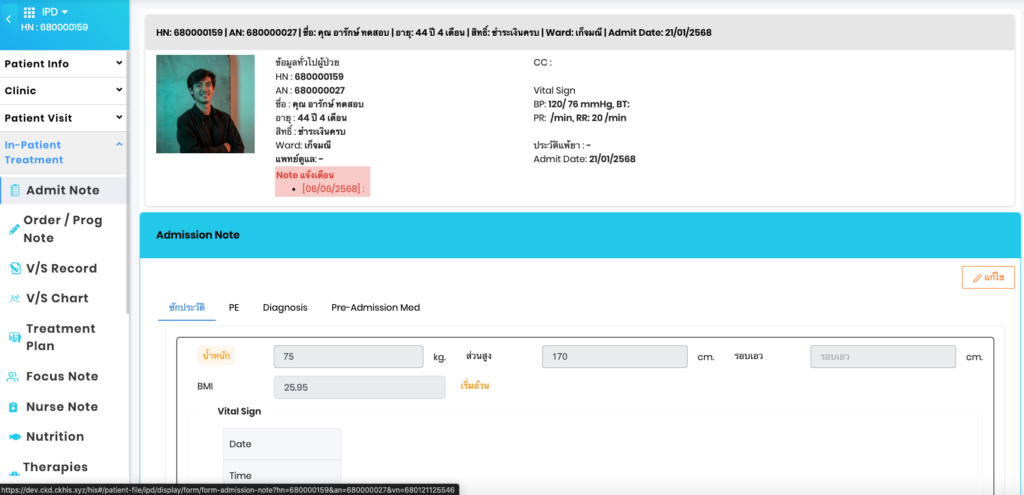Open the Pre-Admission Med tab
The height and width of the screenshot is (495, 1024).
(375, 308)
